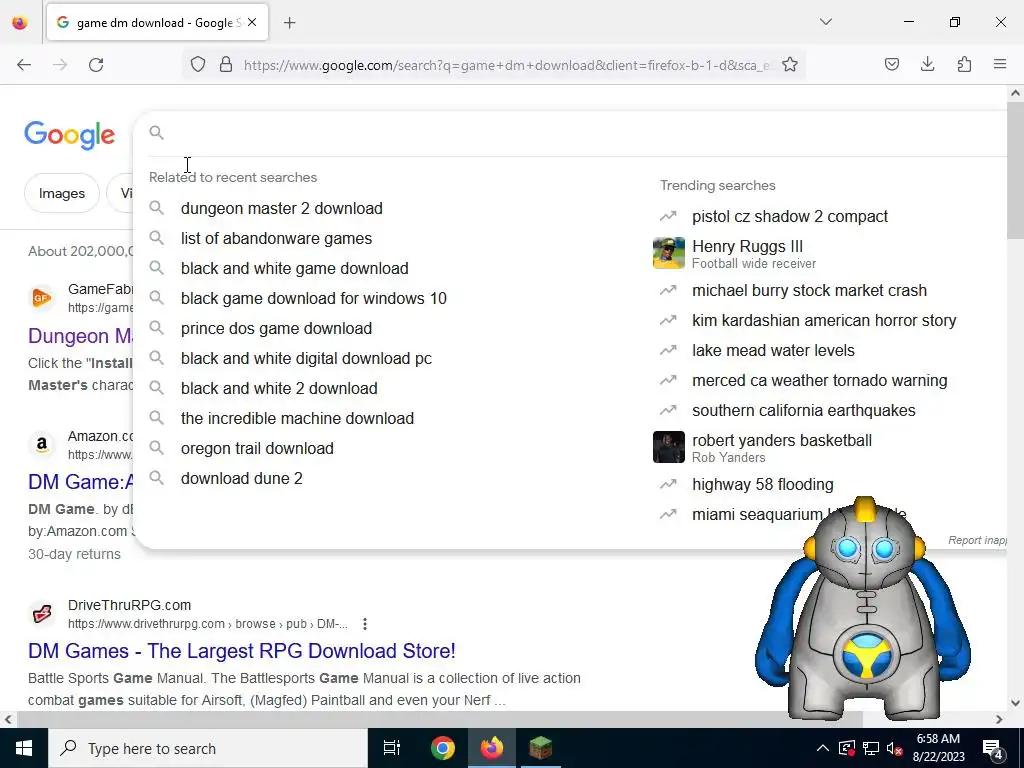
Task: Pick 'black and white digital download pc'
Action: pyautogui.click(x=306, y=359)
